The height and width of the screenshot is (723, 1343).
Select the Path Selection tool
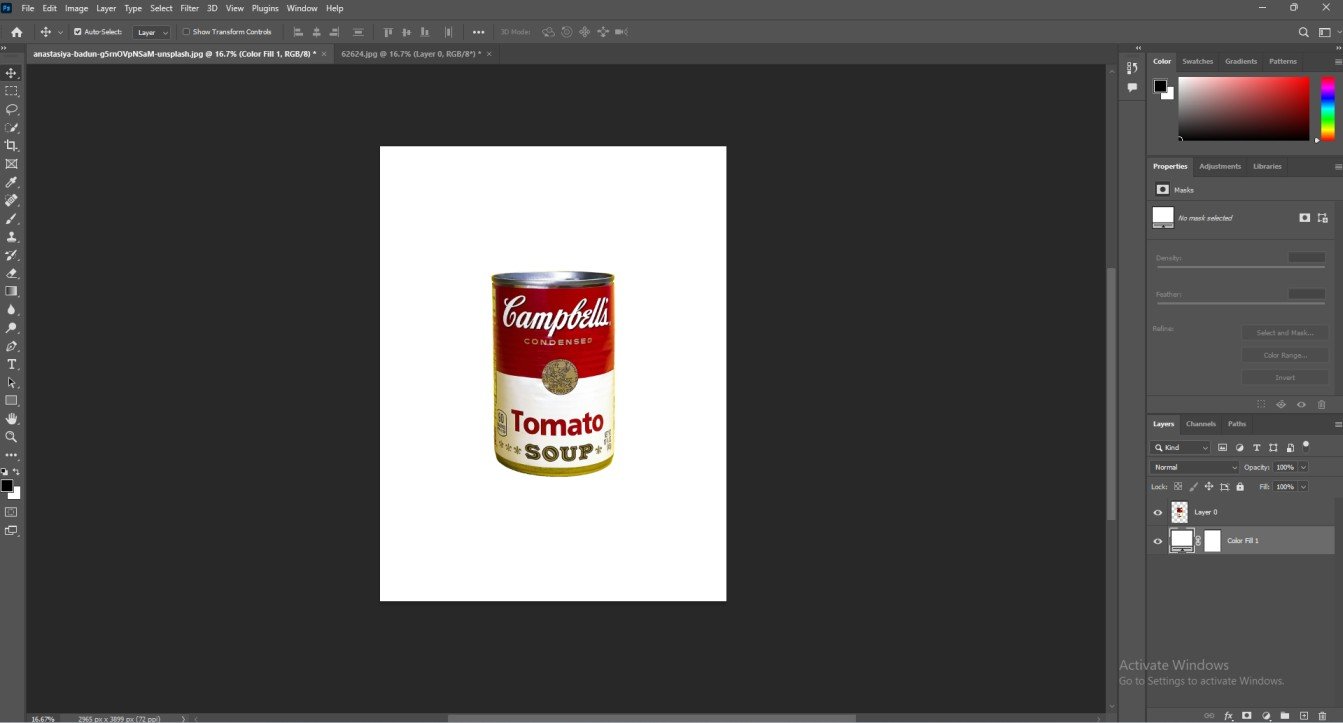(12, 383)
